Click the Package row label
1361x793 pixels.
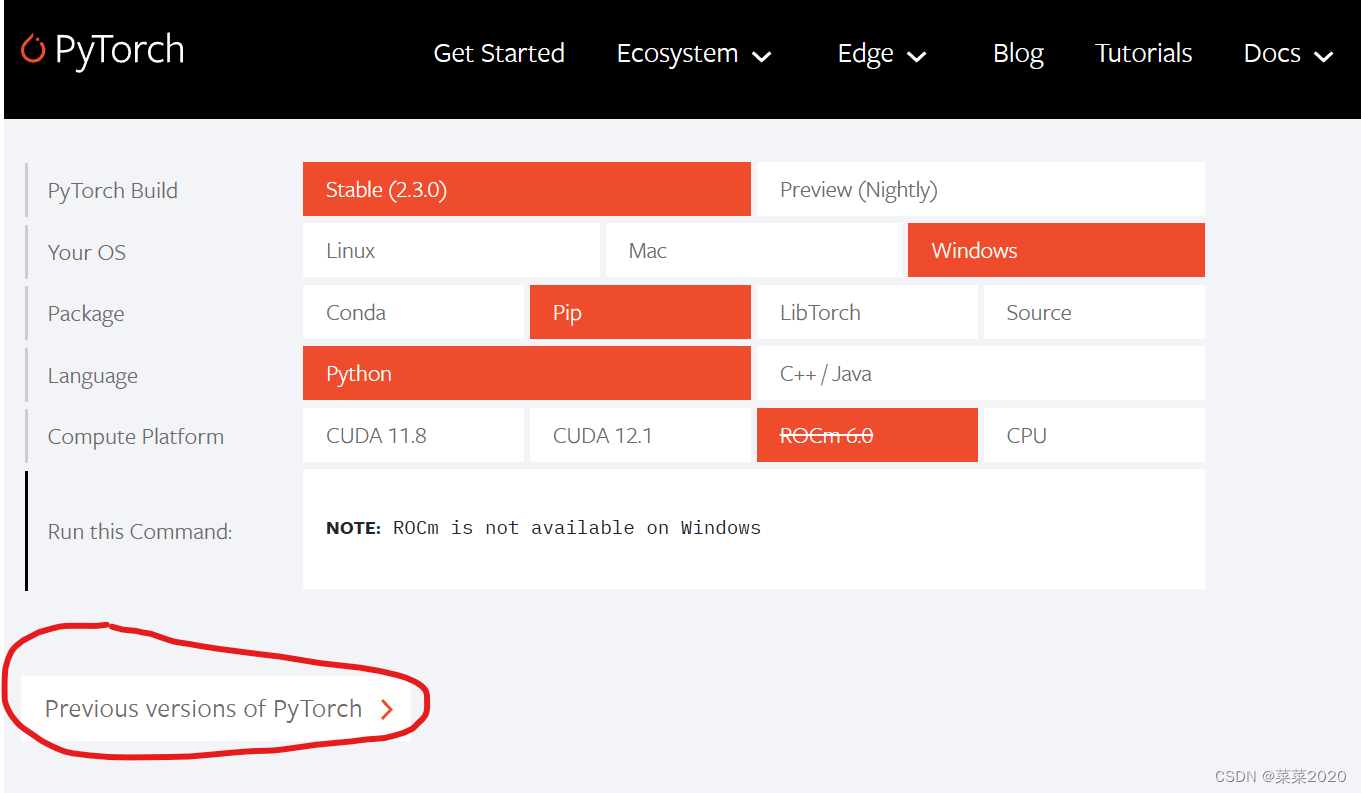pyautogui.click(x=86, y=314)
